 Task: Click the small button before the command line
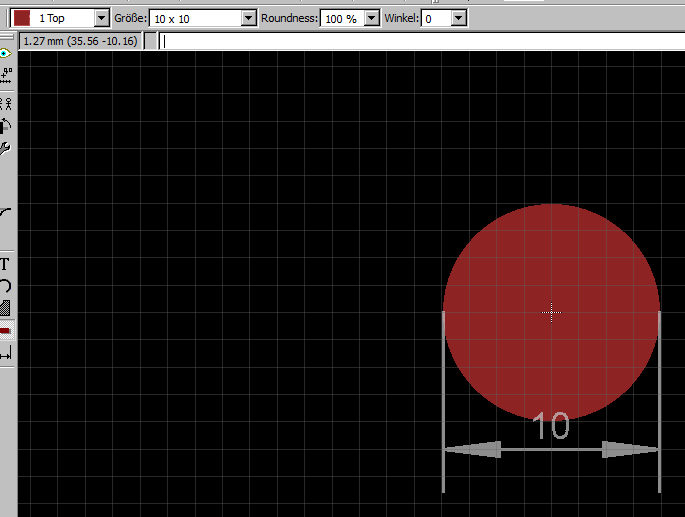click(150, 41)
